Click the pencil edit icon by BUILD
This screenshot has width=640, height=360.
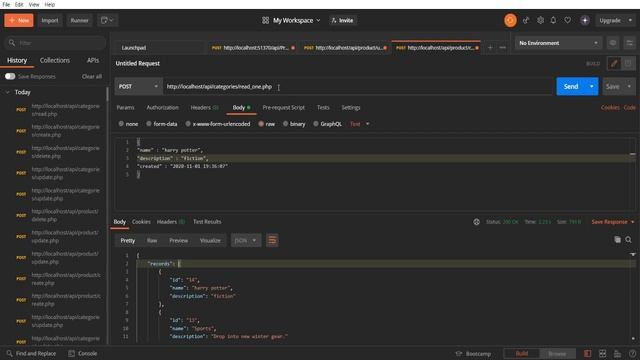pos(613,63)
